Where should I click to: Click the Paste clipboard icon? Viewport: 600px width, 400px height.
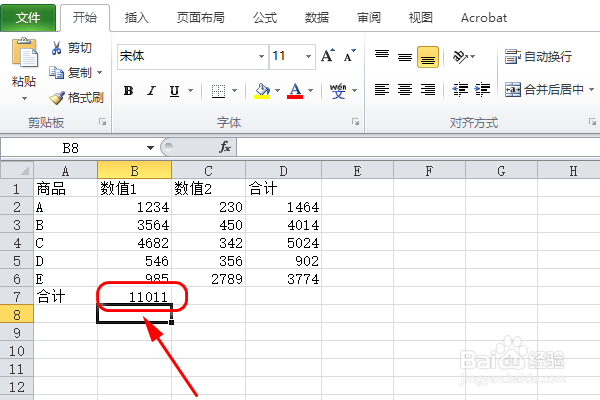(24, 52)
